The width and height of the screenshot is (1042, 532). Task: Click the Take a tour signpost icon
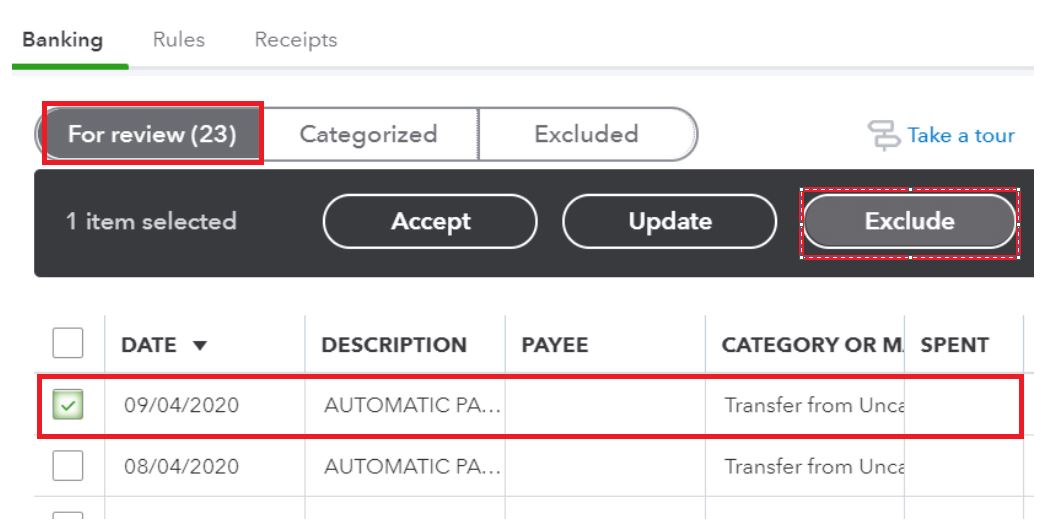coord(883,135)
